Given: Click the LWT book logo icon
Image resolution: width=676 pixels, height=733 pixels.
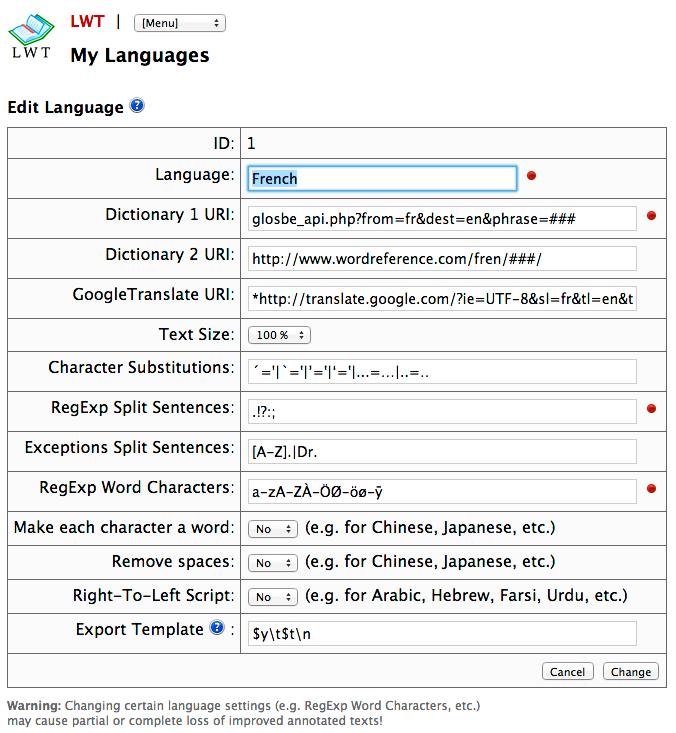Looking at the screenshot, I should [x=31, y=35].
